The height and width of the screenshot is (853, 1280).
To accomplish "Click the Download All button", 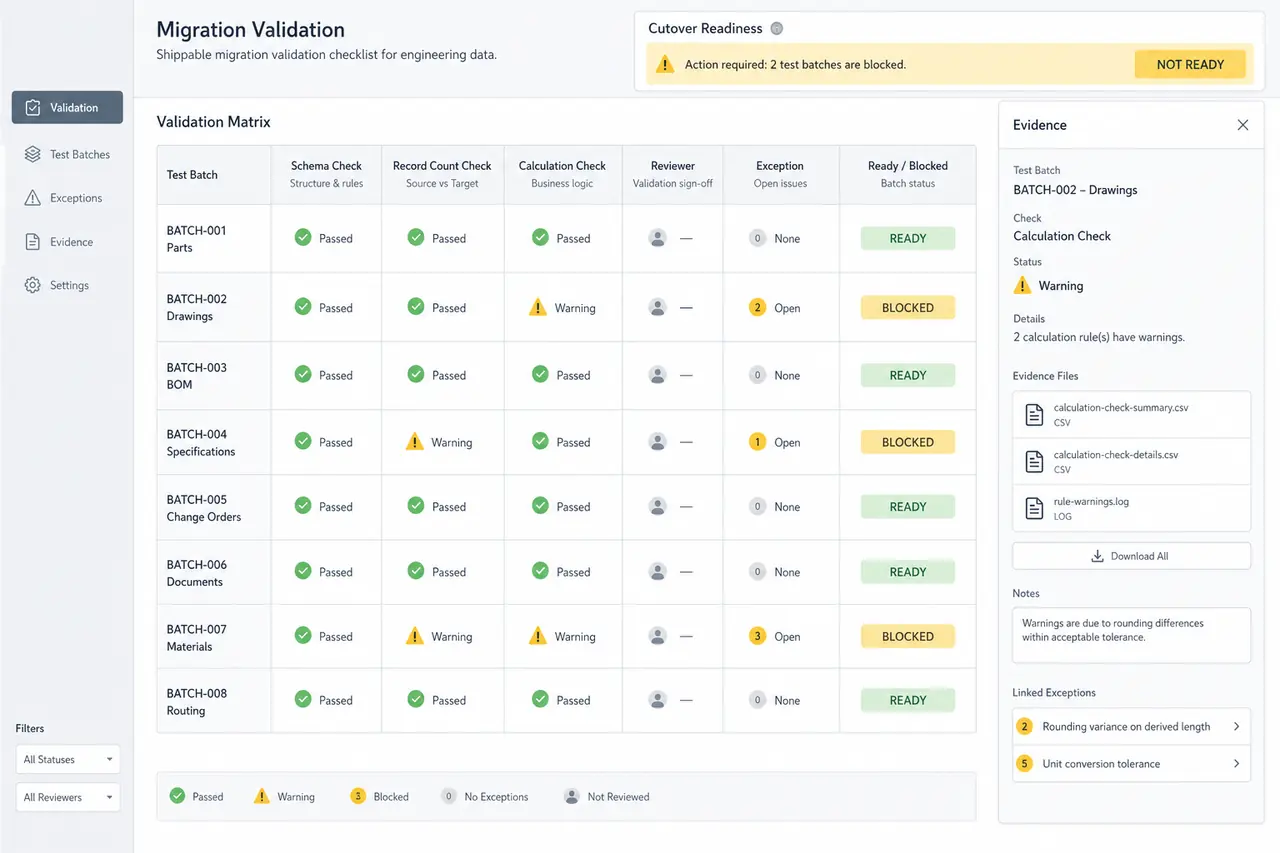I will [x=1132, y=556].
